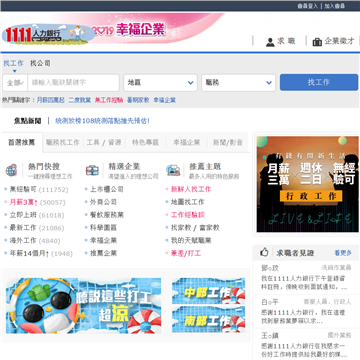Open the 焦點新聞 headline link
Image resolution: width=360 pixels, height=360 pixels.
click(x=102, y=121)
